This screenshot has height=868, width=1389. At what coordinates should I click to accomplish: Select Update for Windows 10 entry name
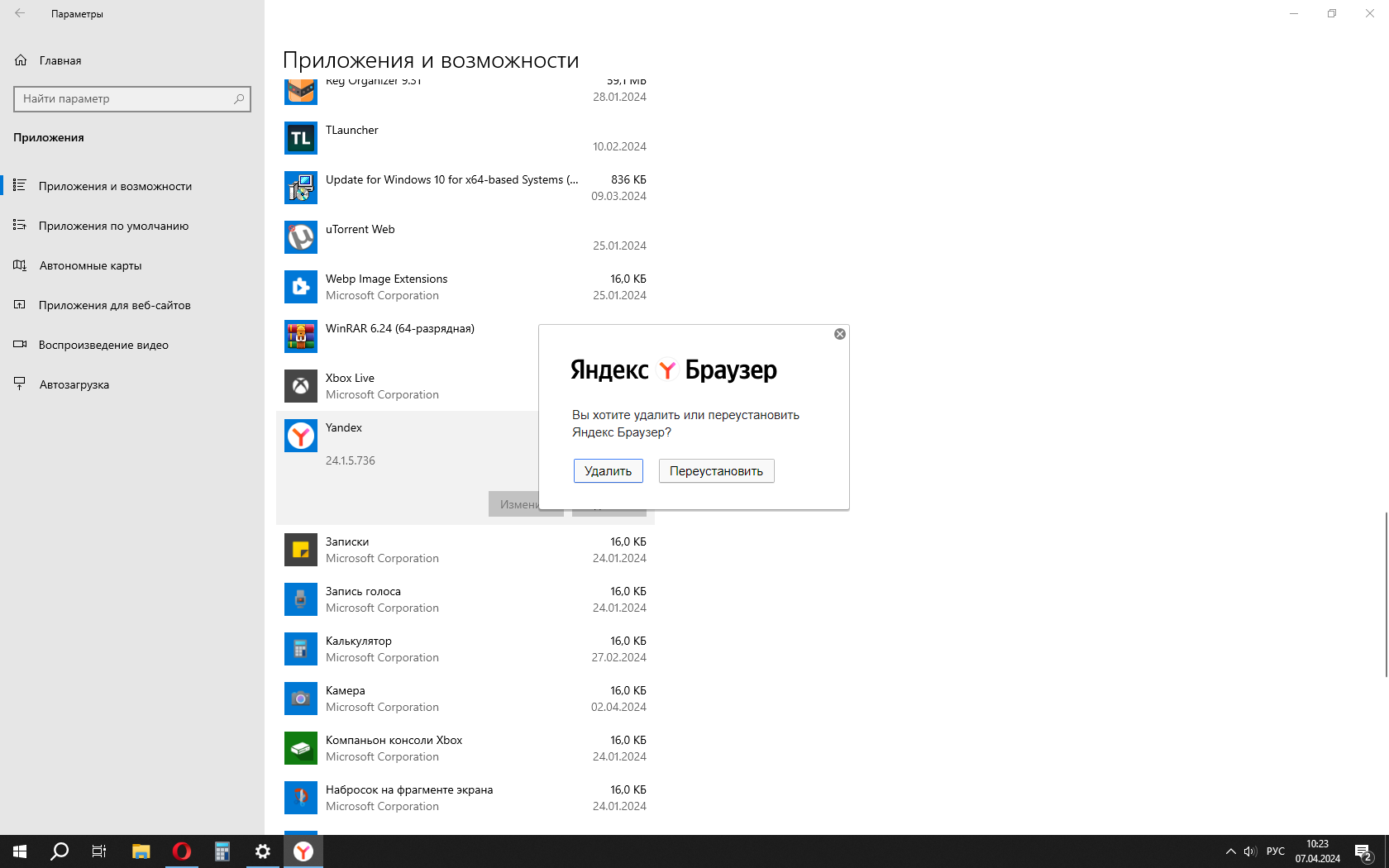452,179
